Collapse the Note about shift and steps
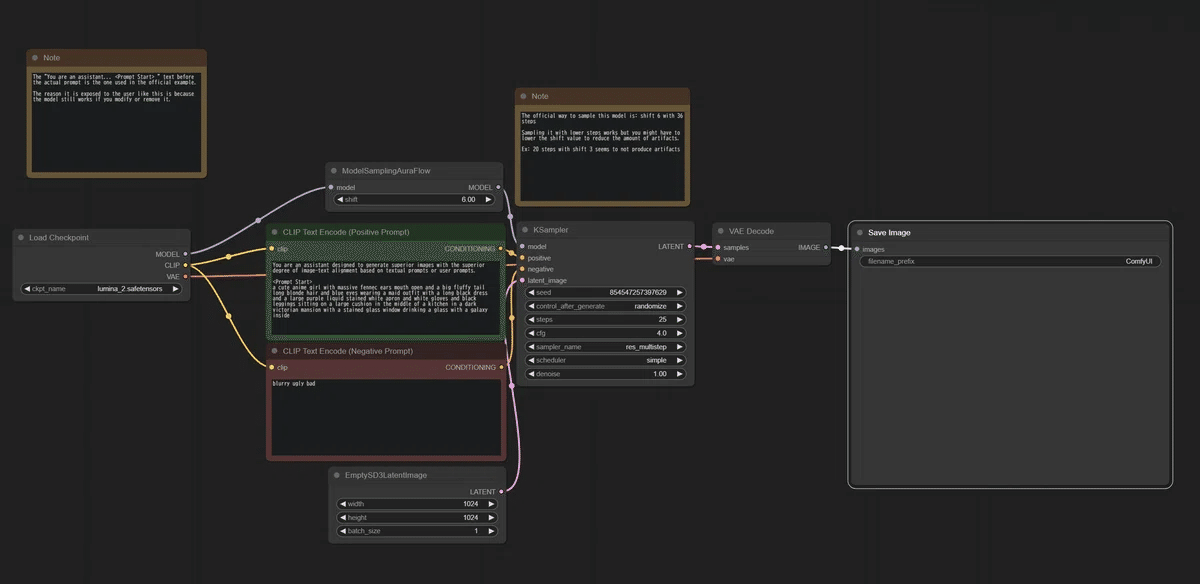1200x584 pixels. pos(523,97)
